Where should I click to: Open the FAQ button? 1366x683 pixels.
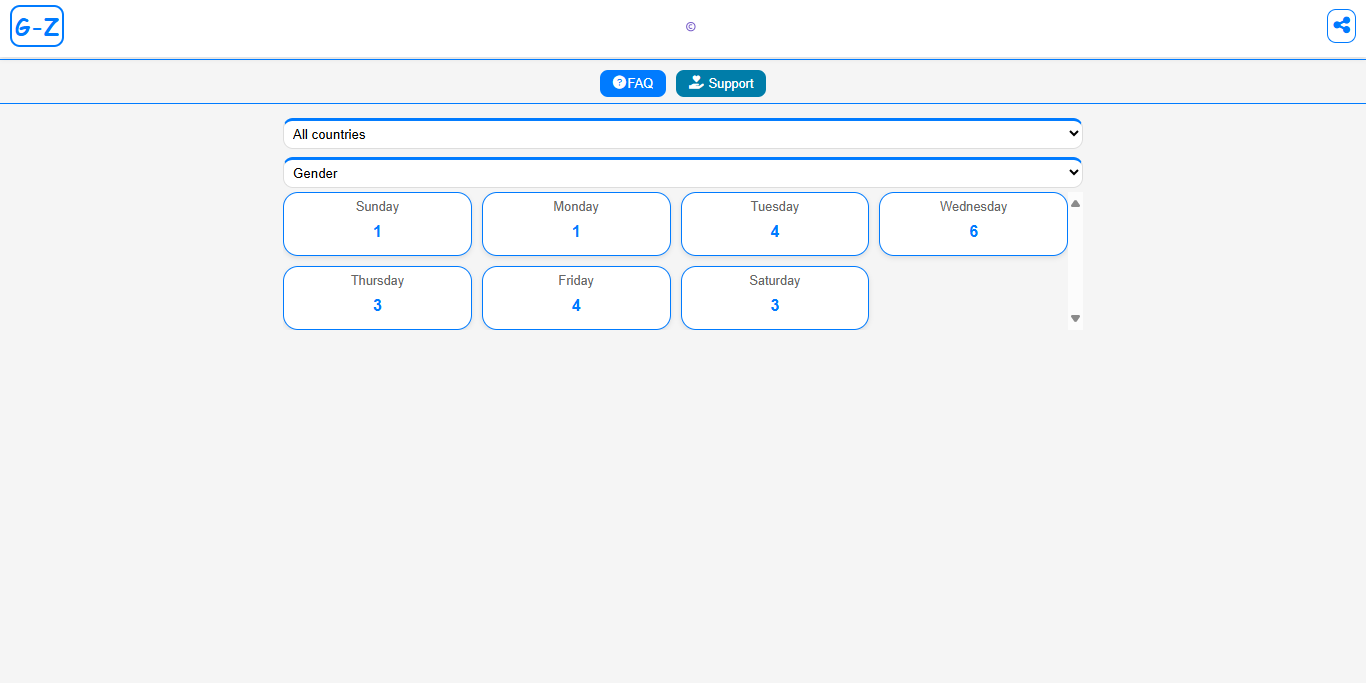[633, 84]
